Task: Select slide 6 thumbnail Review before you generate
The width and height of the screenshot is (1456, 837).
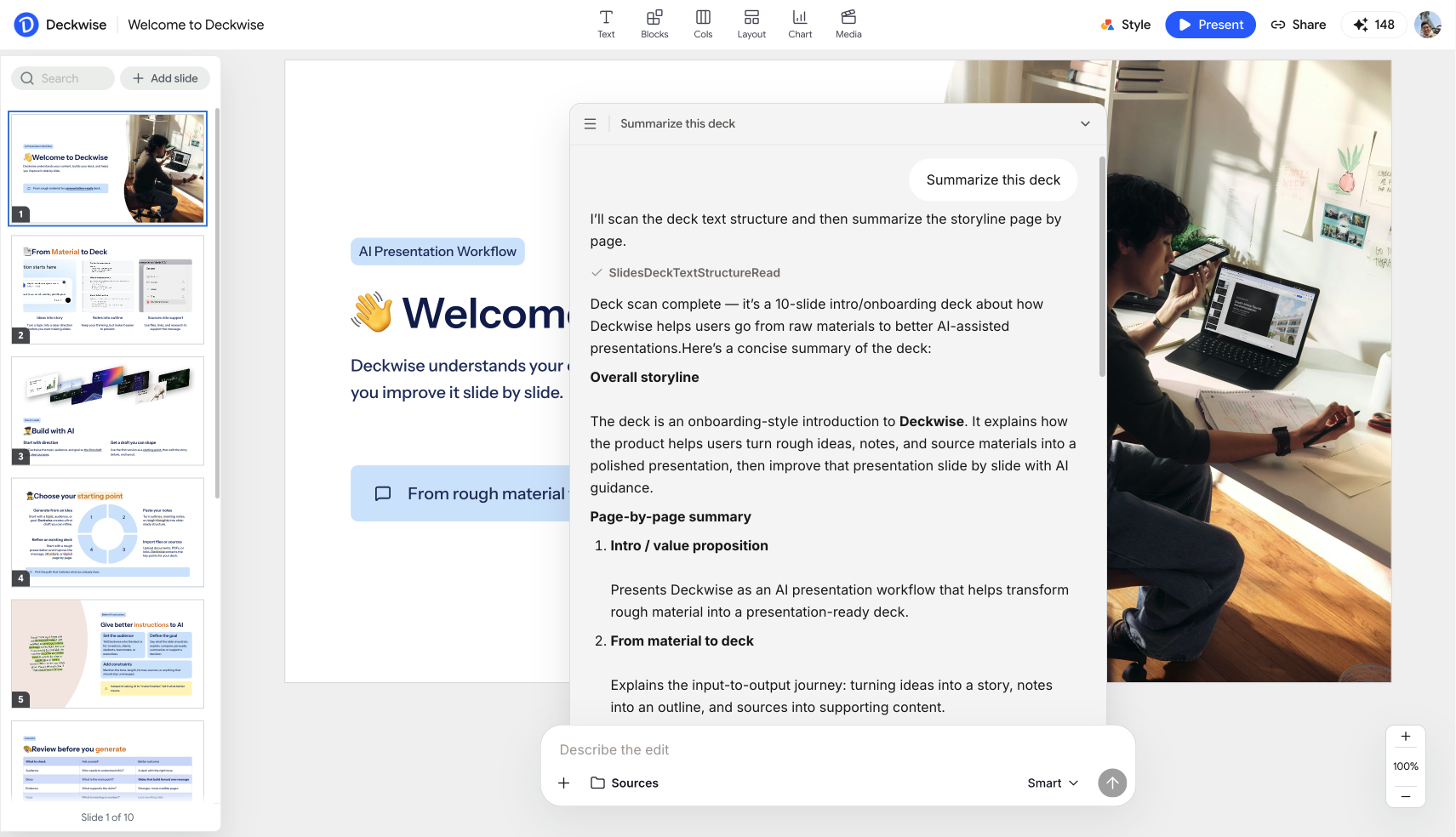Action: (x=107, y=760)
